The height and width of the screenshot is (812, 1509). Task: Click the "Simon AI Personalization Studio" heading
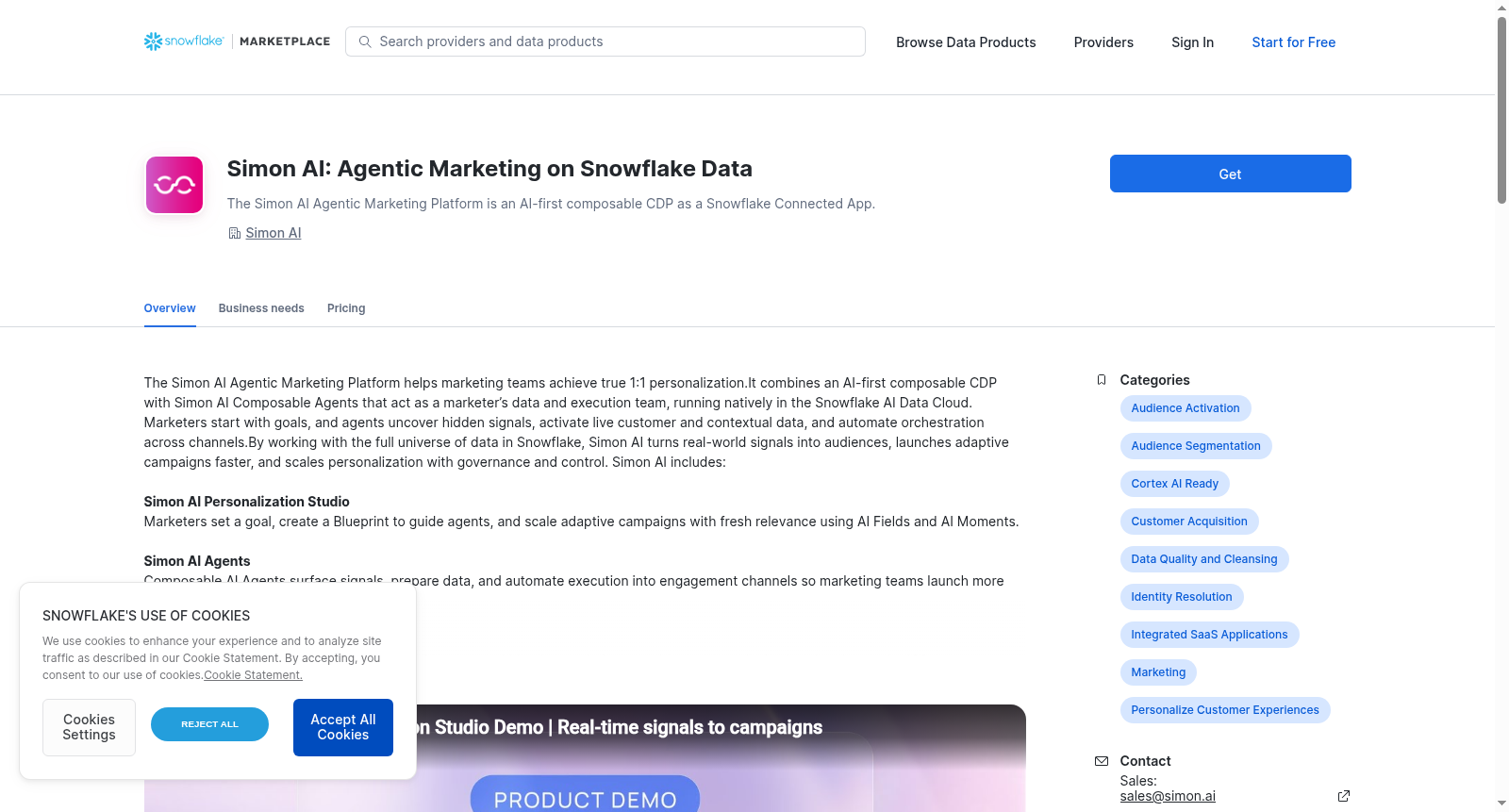246,502
